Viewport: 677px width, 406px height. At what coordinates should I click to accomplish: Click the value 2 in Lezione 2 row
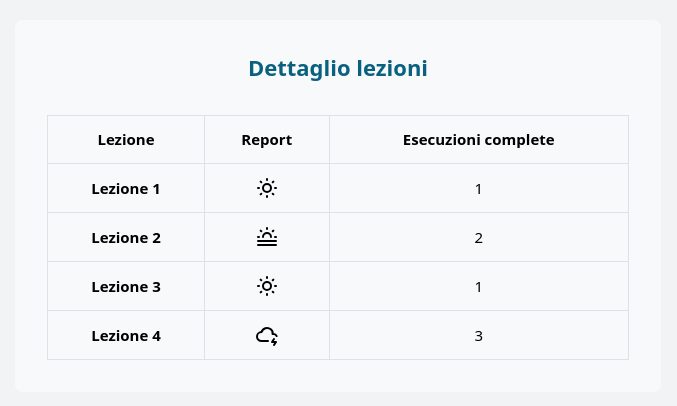pyautogui.click(x=478, y=238)
